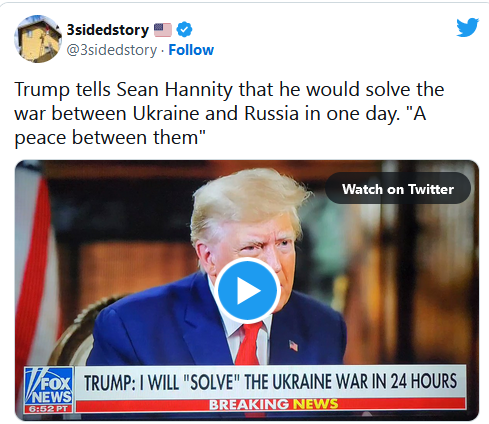489x424 pixels.
Task: Click the quoted phrase "A peace between them"
Action: click(x=220, y=125)
